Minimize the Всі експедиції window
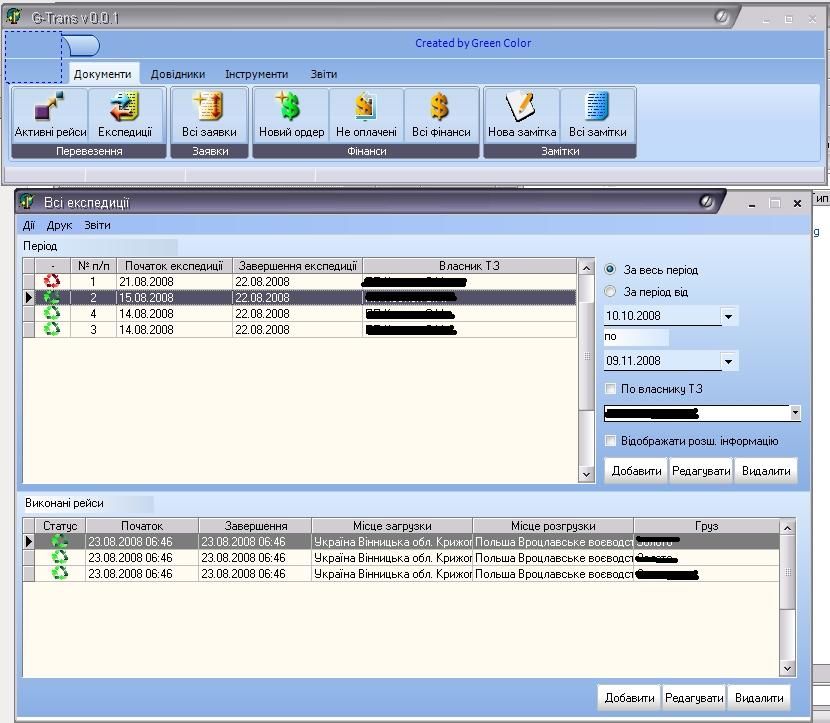Screen dimensions: 830x723 point(752,204)
